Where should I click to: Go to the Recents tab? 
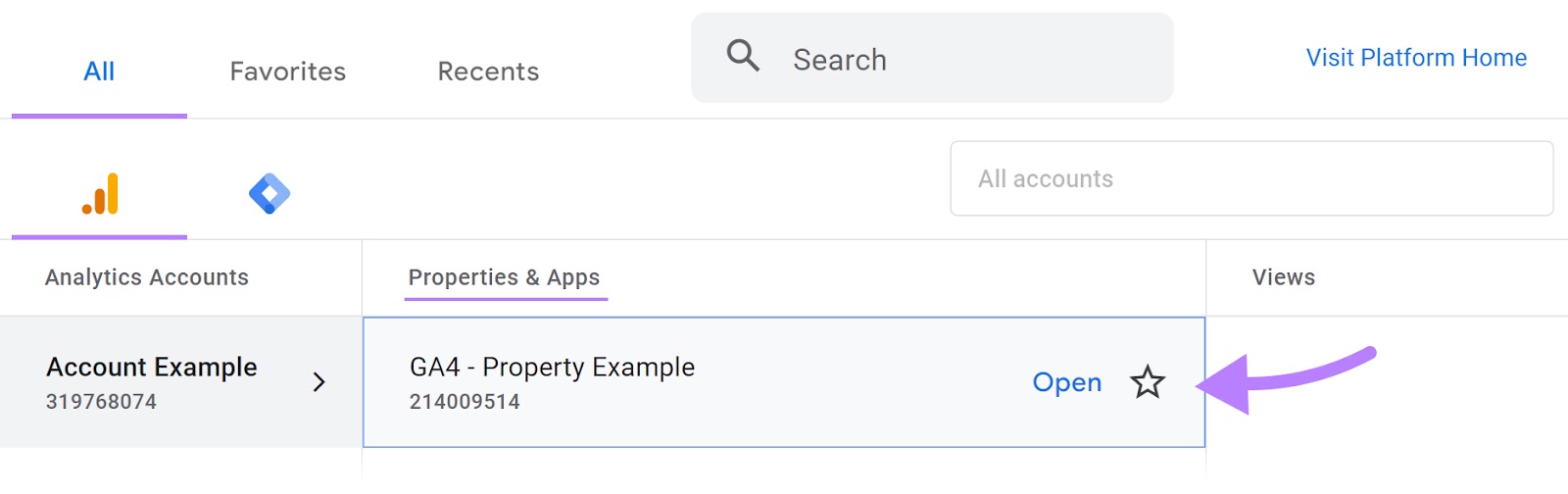(x=488, y=72)
